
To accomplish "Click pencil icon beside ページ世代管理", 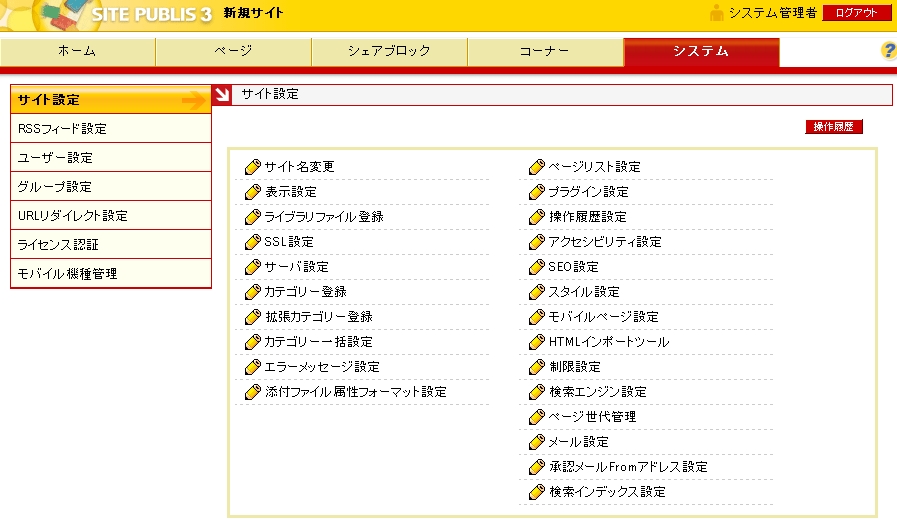I will [537, 417].
